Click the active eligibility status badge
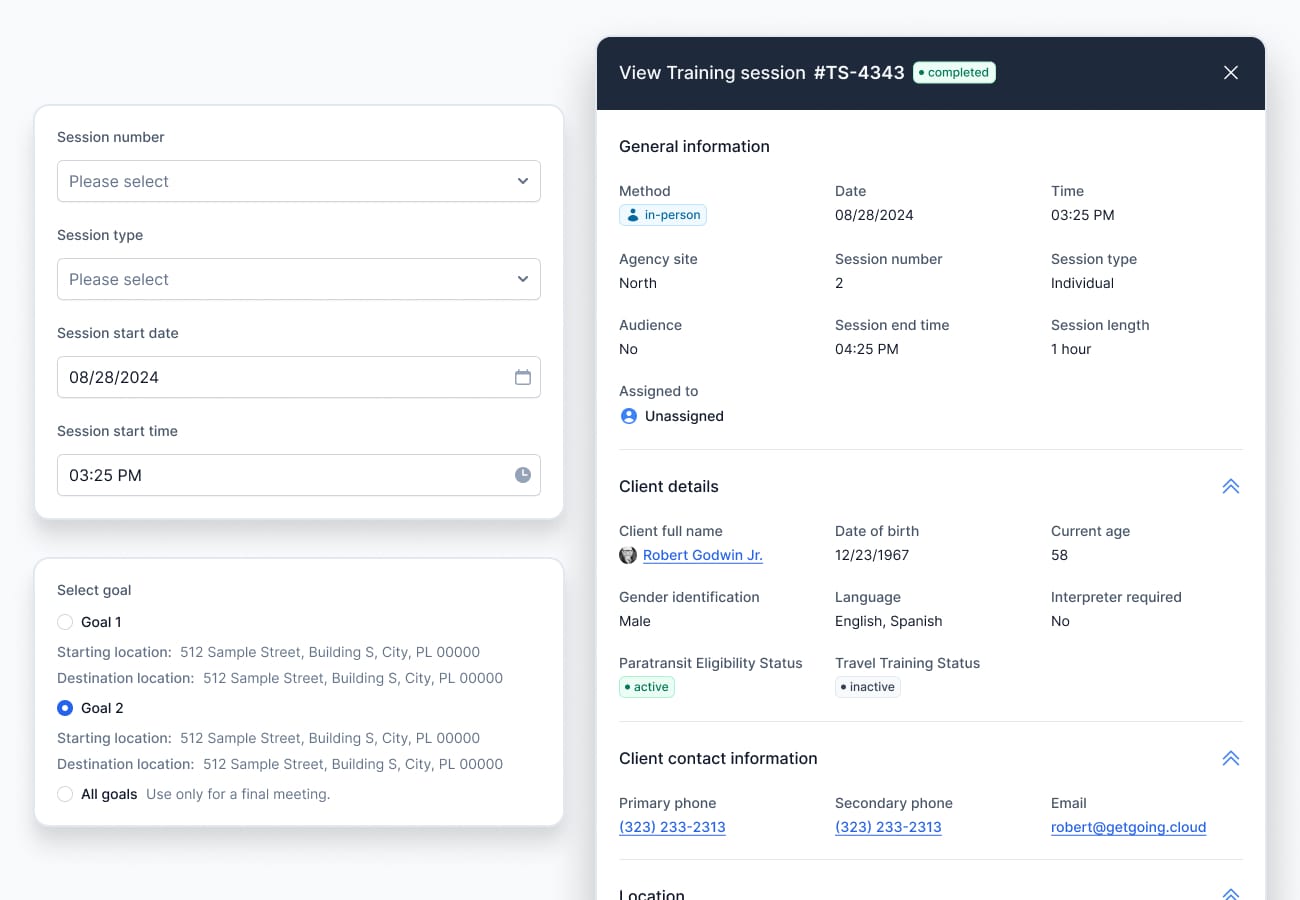The width and height of the screenshot is (1300, 900). pos(647,687)
